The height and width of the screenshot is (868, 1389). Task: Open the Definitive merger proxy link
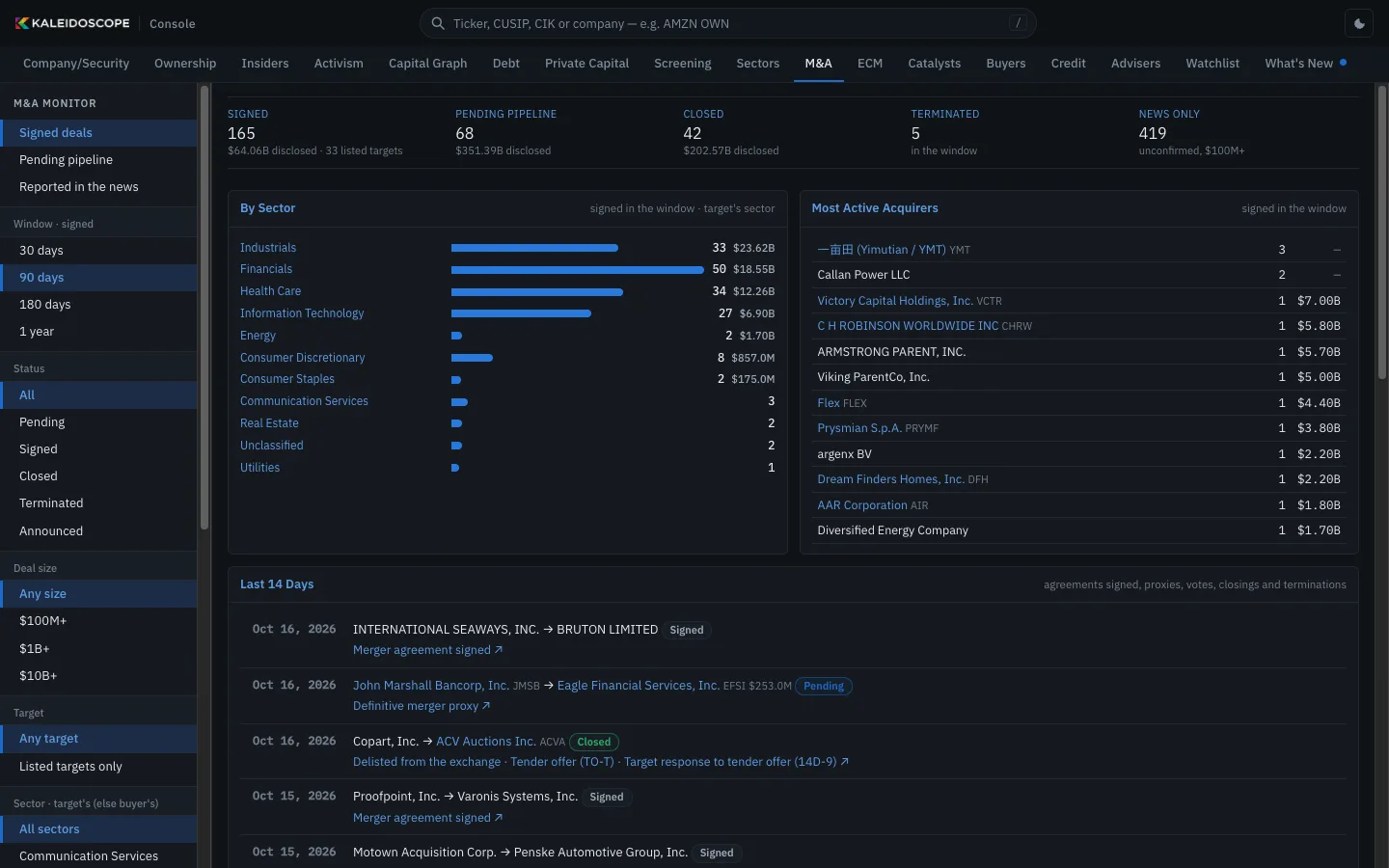tap(422, 706)
